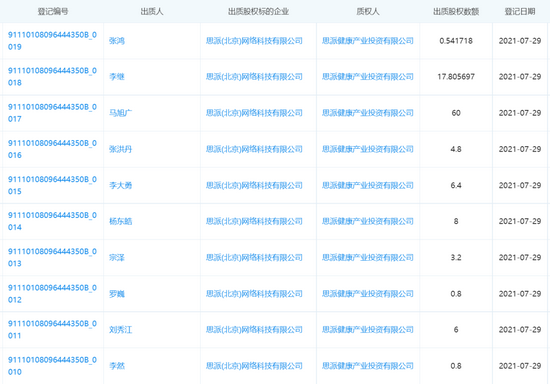The width and height of the screenshot is (550, 384).
Task: Open pledgee 思派健康产业投资有限公司 in row _0018
Action: 368,76
